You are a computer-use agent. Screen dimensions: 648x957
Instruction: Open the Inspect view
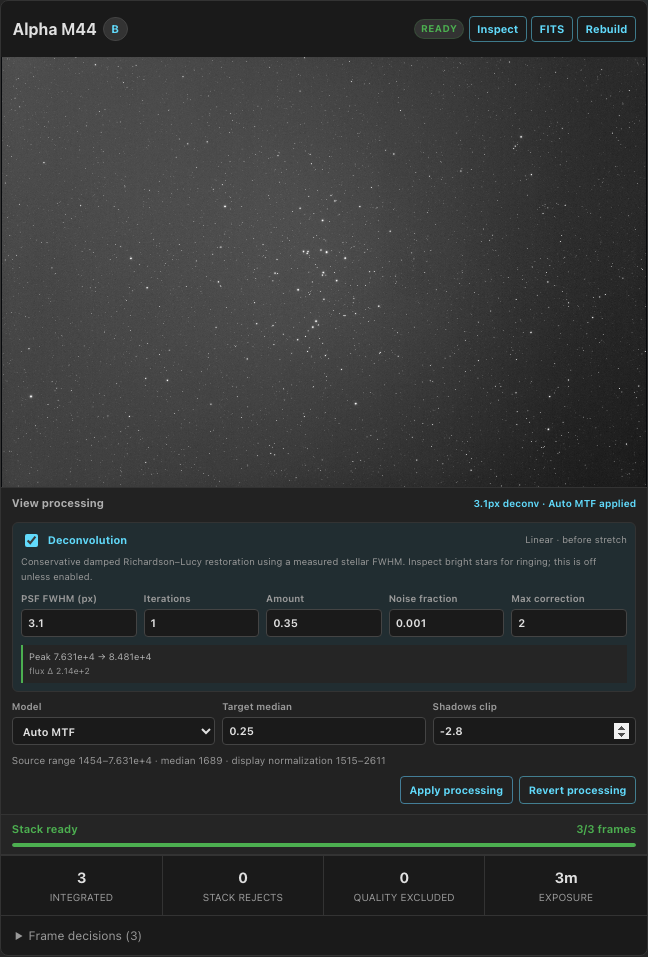coord(497,29)
